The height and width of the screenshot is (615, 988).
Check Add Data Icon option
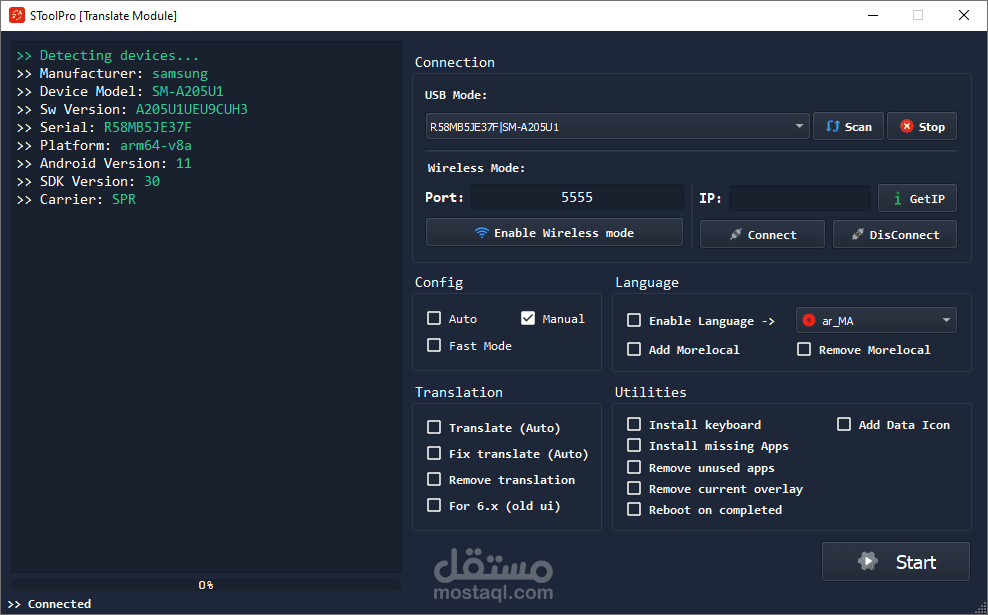click(x=844, y=424)
